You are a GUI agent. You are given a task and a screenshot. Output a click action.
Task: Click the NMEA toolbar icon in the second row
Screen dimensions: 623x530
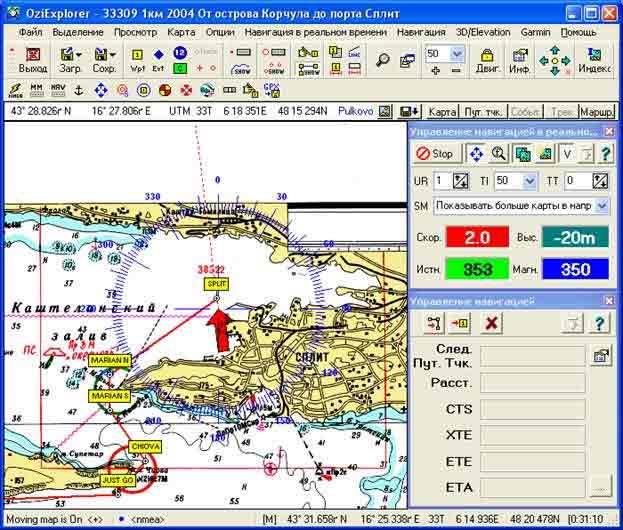coord(15,90)
